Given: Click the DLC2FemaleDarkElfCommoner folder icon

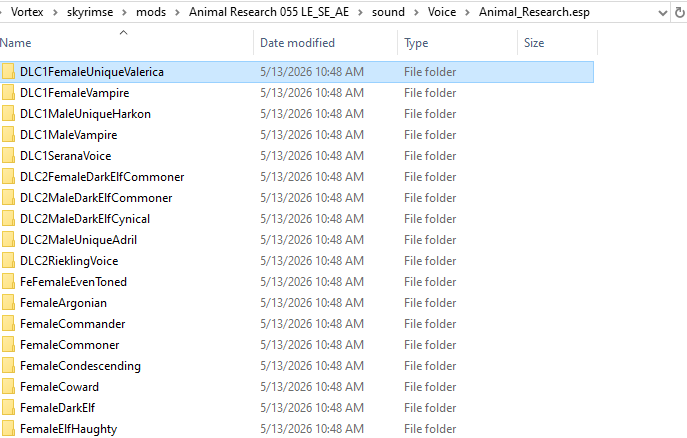Looking at the screenshot, I should (8, 177).
